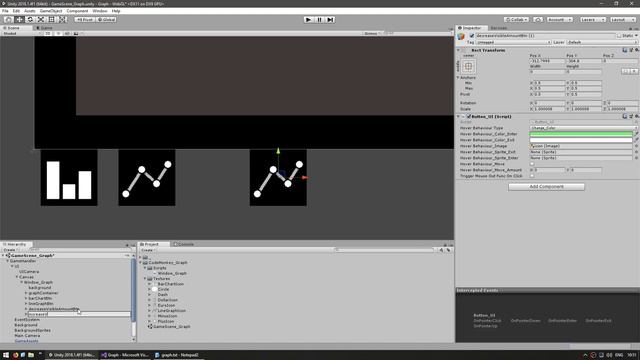
Task: Expand graphContainer in Hierarchy
Action: 26,293
